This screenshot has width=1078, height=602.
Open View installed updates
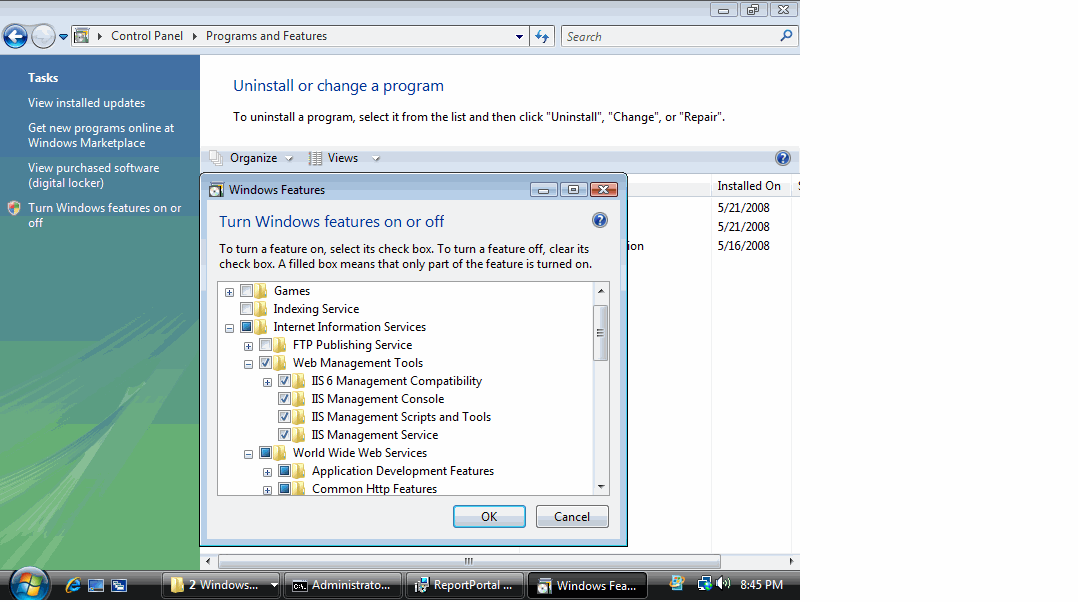[87, 102]
